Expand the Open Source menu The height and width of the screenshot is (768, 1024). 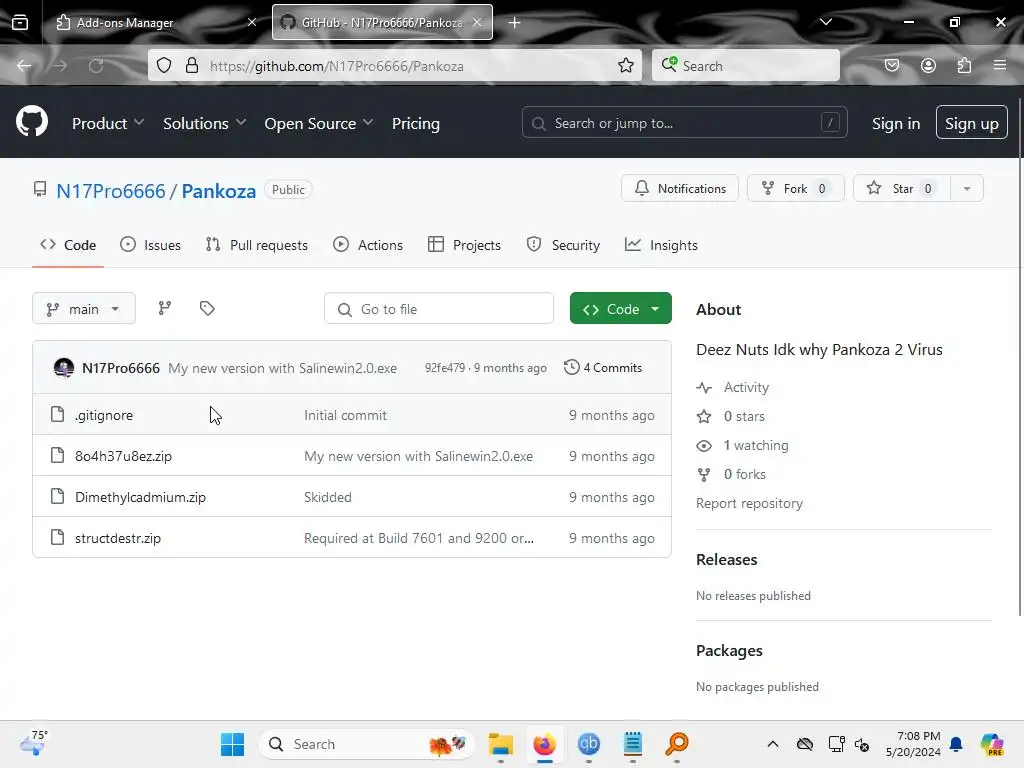pos(319,123)
